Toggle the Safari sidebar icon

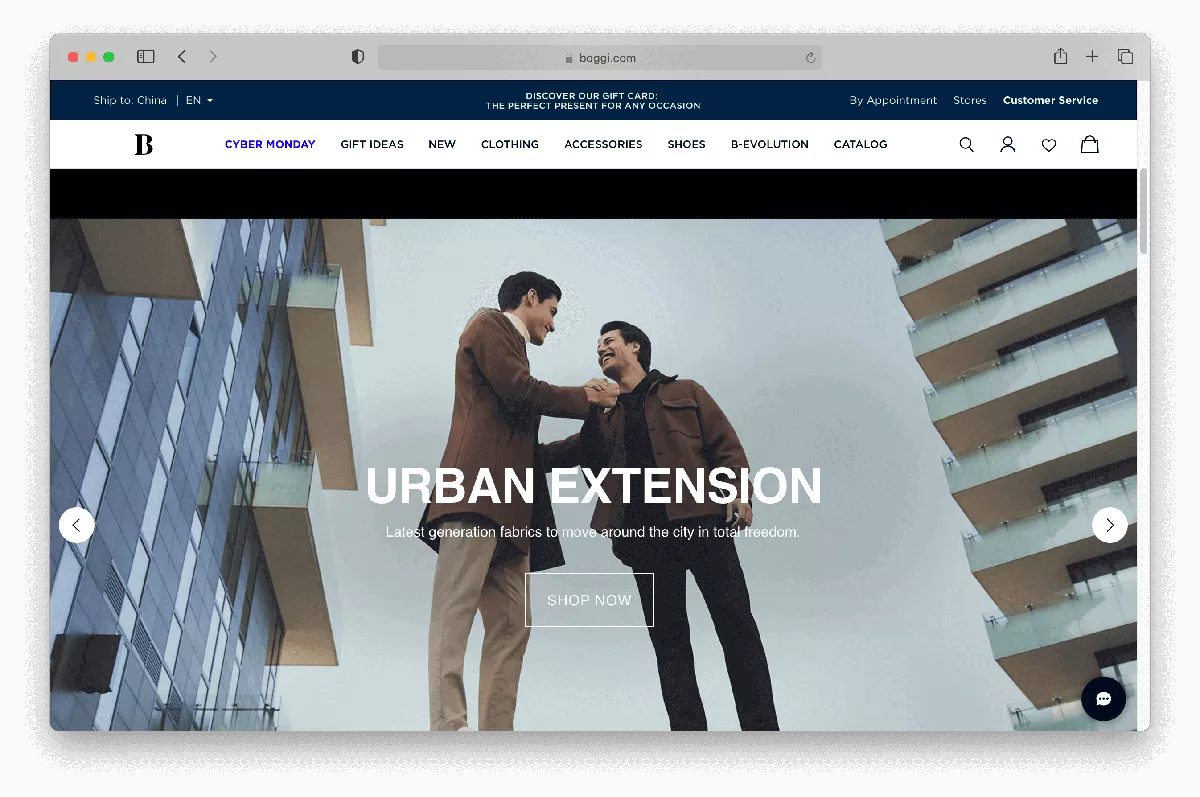click(x=146, y=57)
